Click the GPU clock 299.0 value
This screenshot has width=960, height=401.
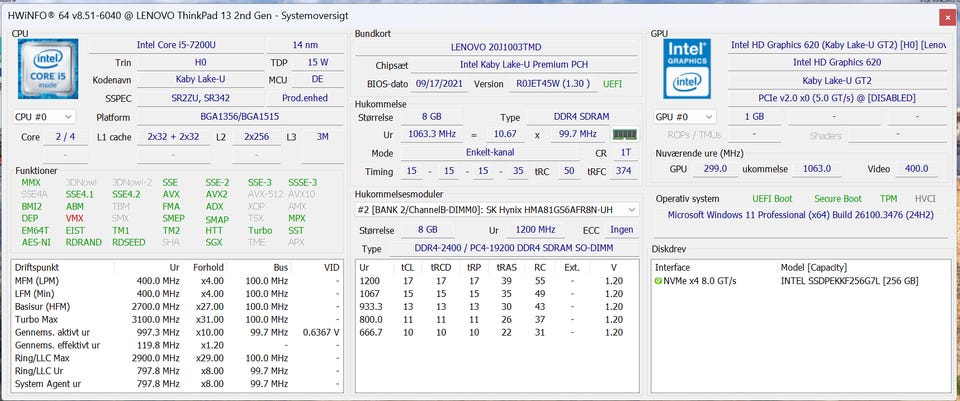pos(715,169)
